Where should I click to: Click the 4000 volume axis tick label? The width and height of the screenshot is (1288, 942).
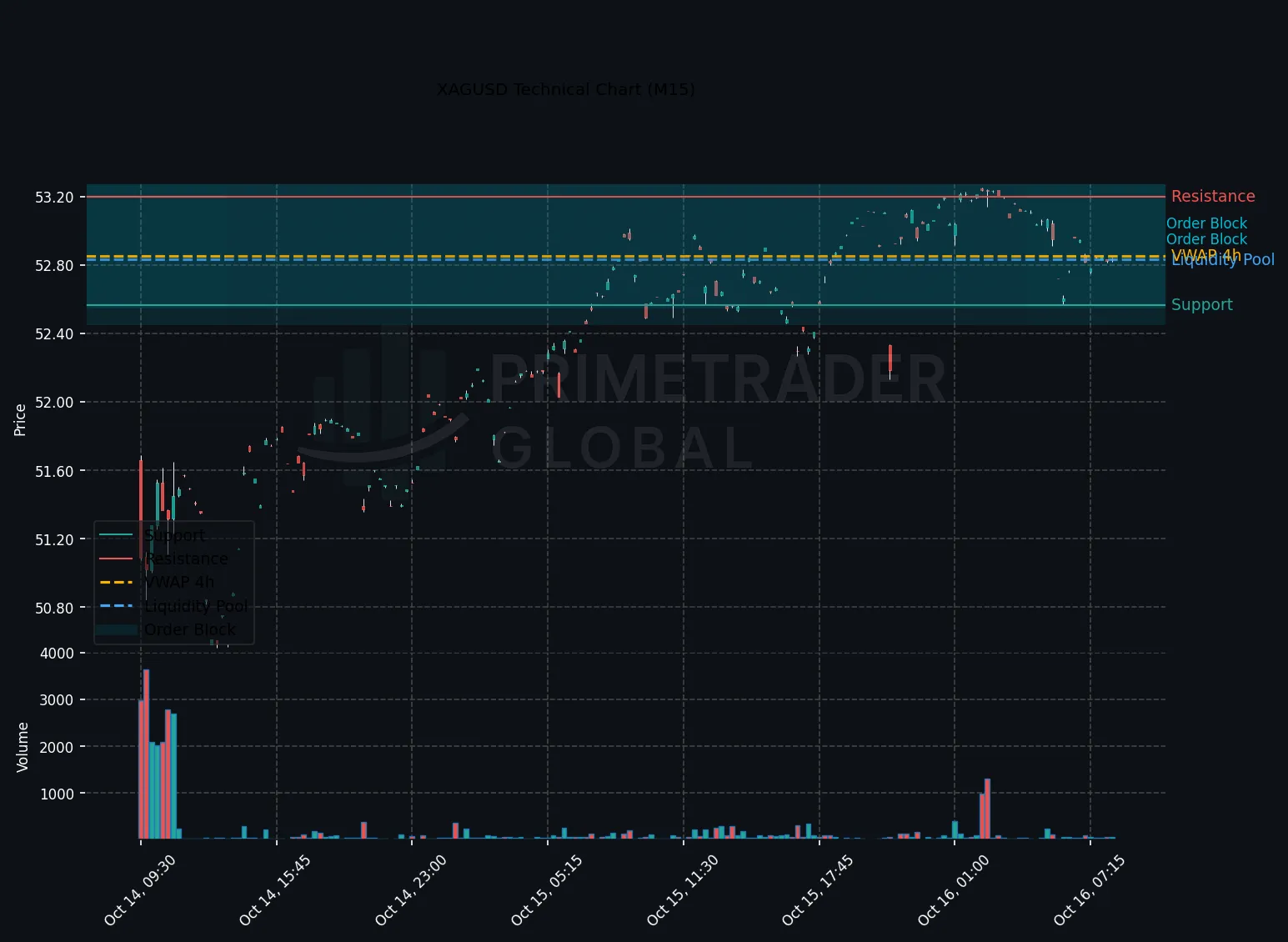click(x=57, y=654)
